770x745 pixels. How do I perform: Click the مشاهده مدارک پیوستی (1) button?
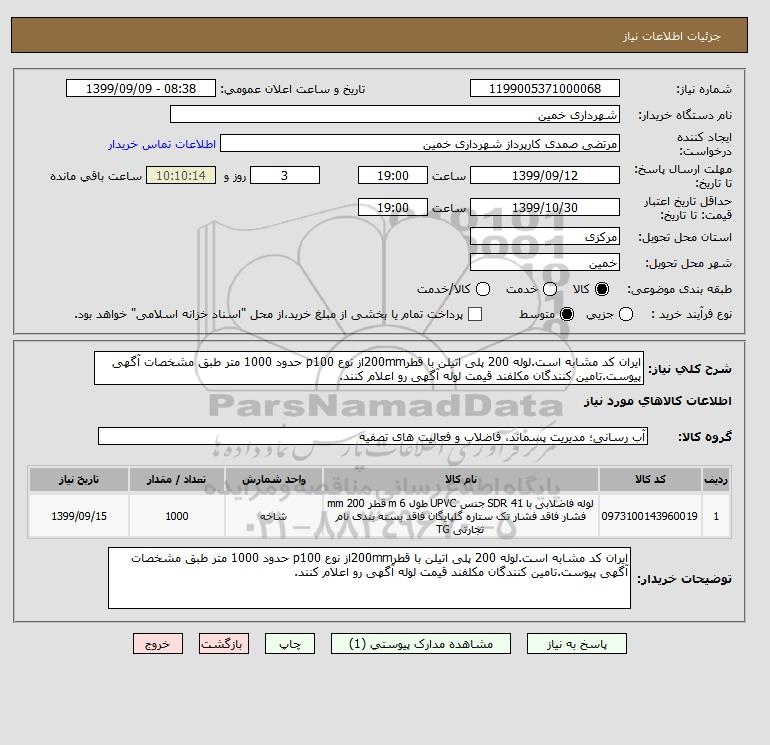(421, 643)
